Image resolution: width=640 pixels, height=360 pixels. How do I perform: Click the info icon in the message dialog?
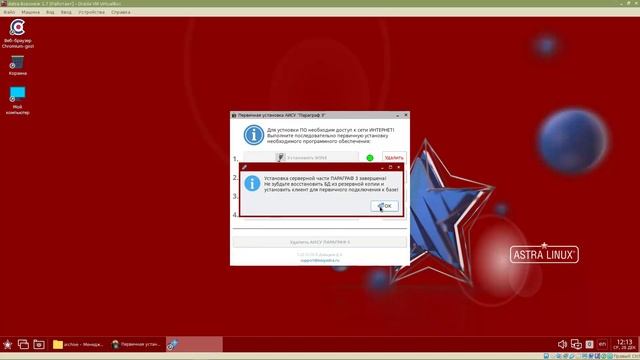pyautogui.click(x=252, y=183)
